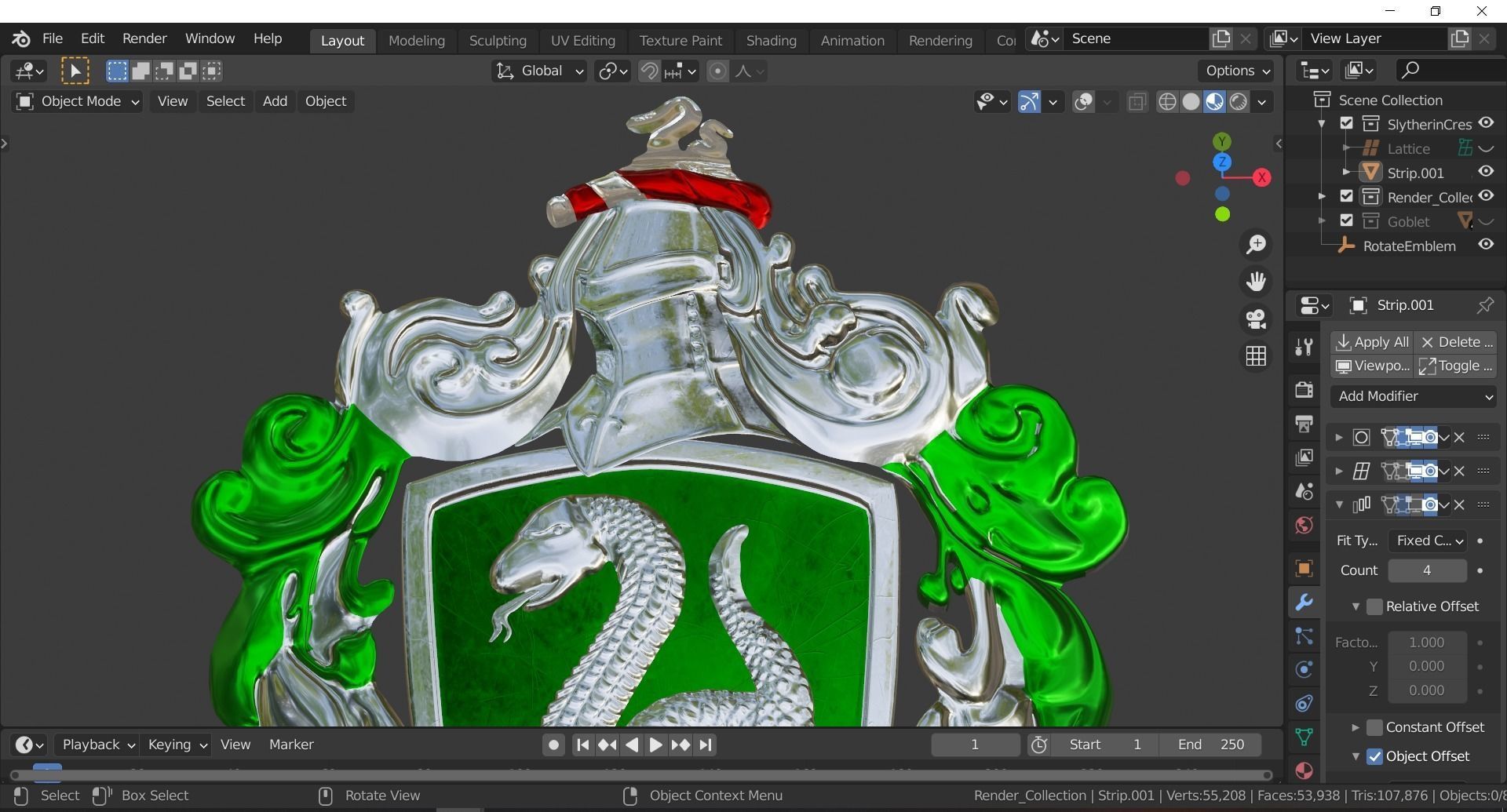Uncheck the Goblet collection checkbox

pyautogui.click(x=1347, y=220)
